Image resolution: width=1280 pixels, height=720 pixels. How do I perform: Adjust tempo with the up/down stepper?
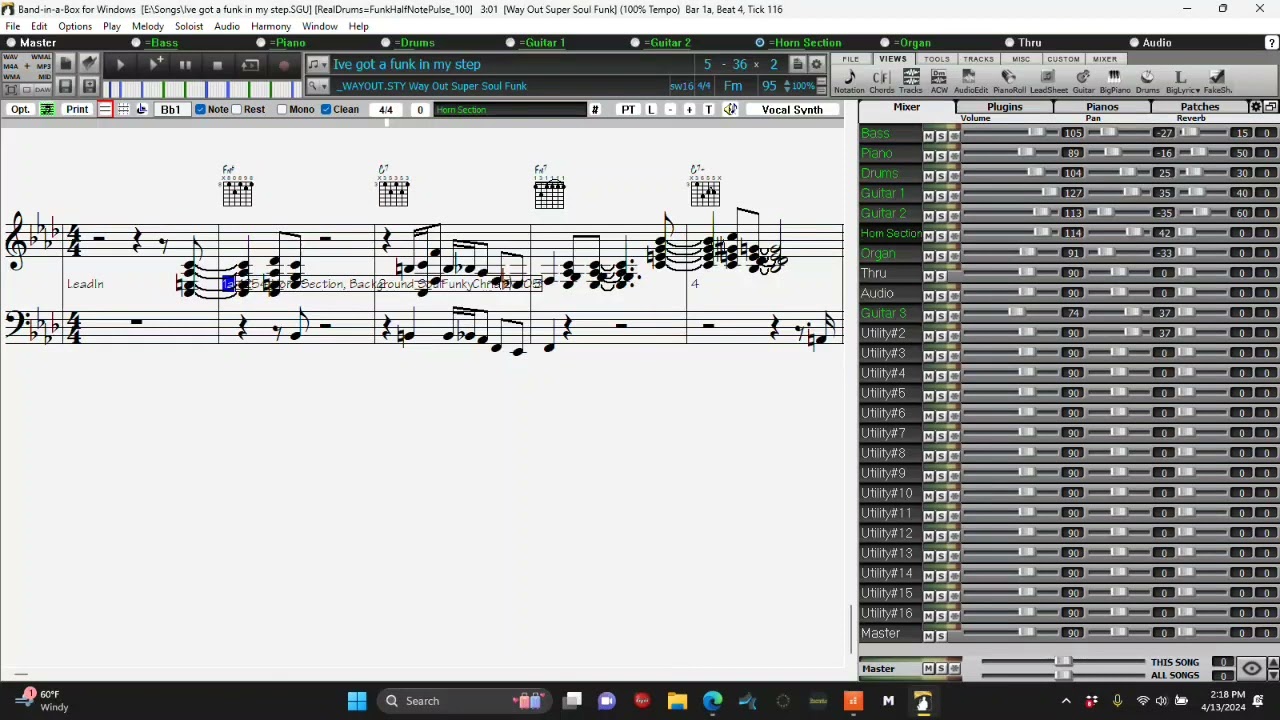click(x=786, y=86)
